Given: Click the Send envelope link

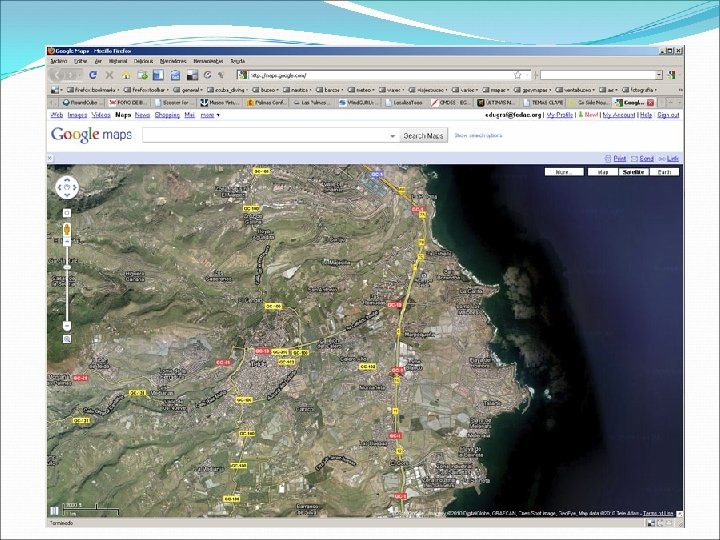Looking at the screenshot, I should tap(642, 158).
